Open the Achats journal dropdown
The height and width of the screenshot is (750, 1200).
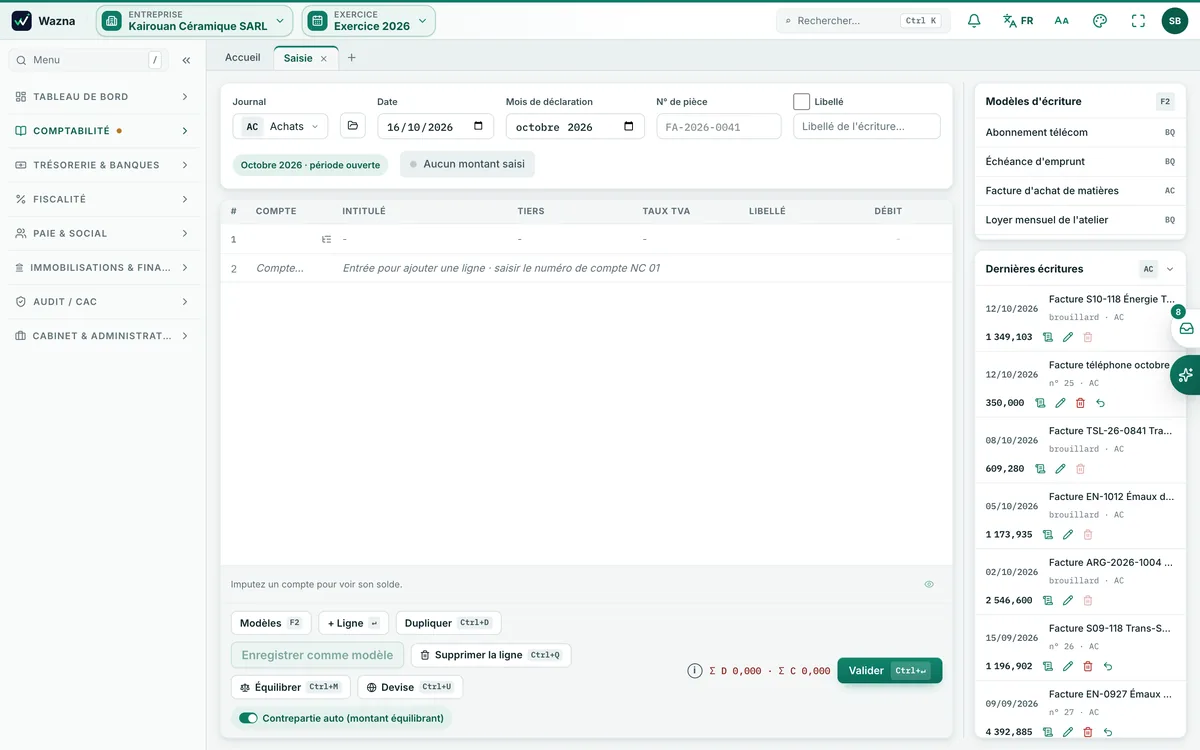(280, 126)
